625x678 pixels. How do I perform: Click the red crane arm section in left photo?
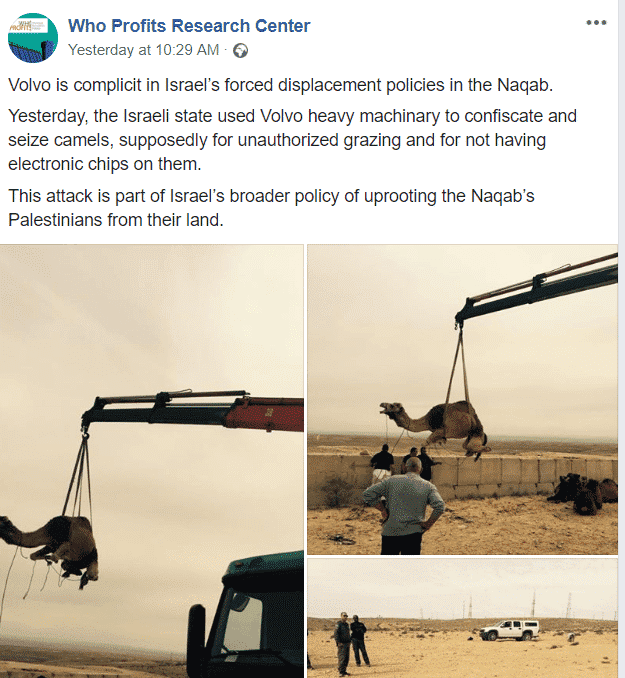[x=265, y=415]
